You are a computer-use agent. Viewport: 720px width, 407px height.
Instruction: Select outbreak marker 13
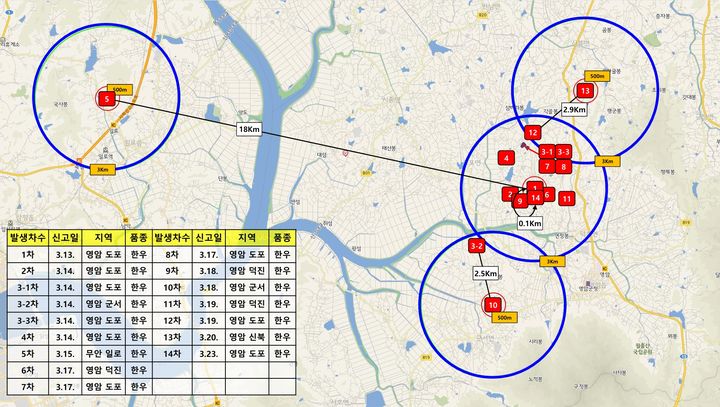click(585, 91)
